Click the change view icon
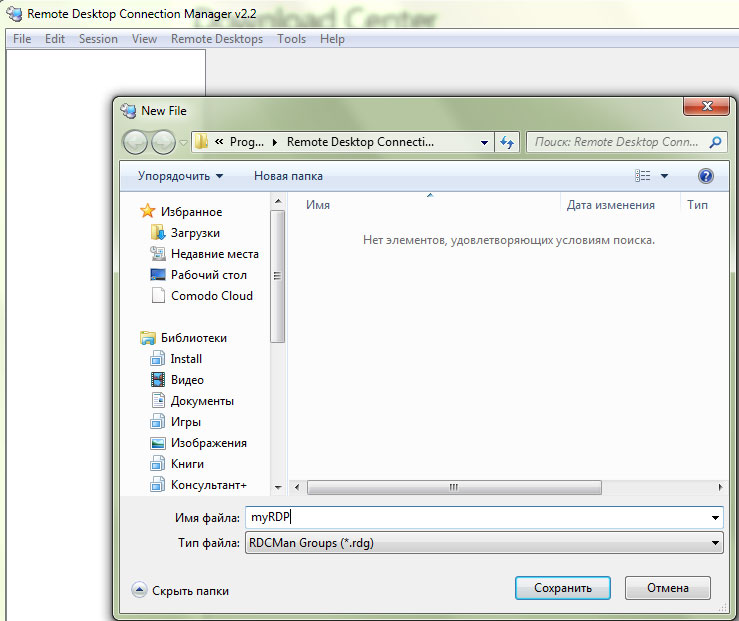The width and height of the screenshot is (739, 621). coord(642,176)
